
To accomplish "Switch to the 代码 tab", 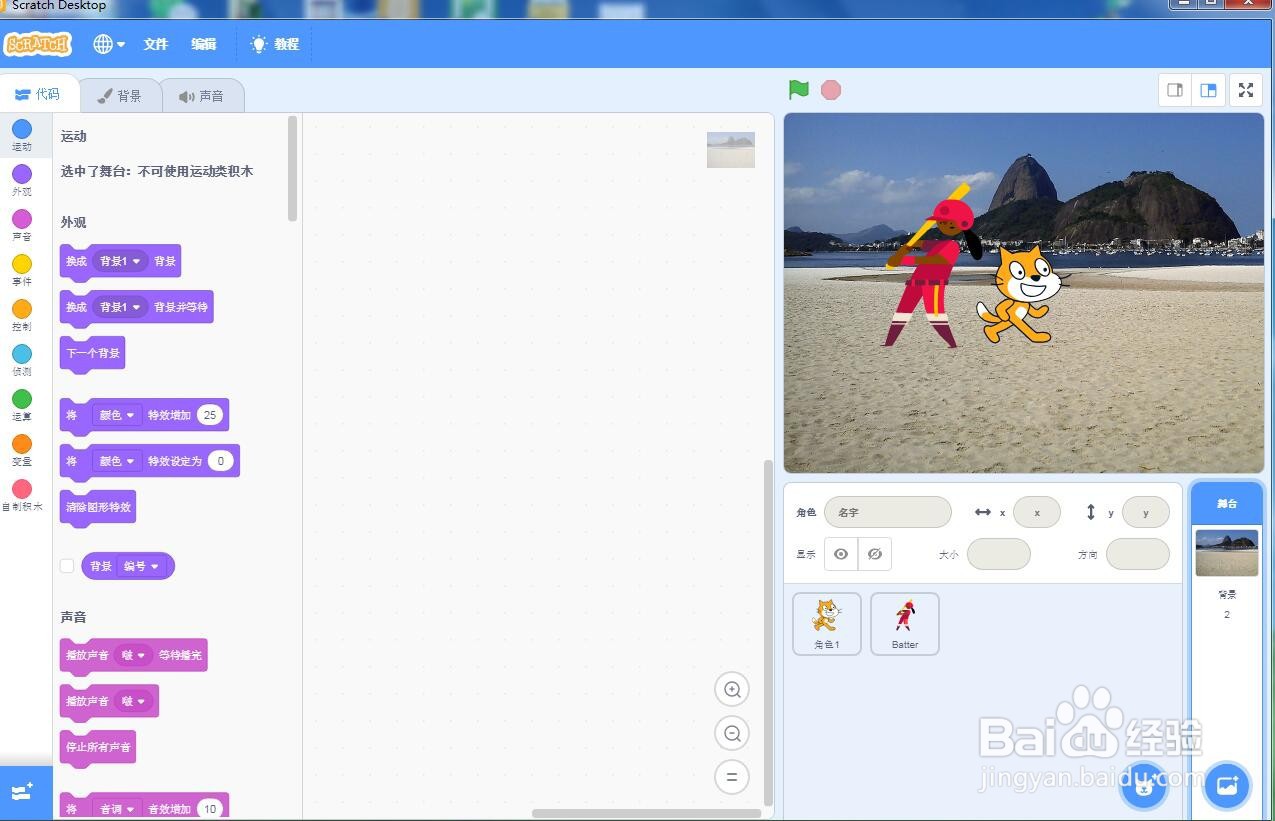I will (x=38, y=94).
